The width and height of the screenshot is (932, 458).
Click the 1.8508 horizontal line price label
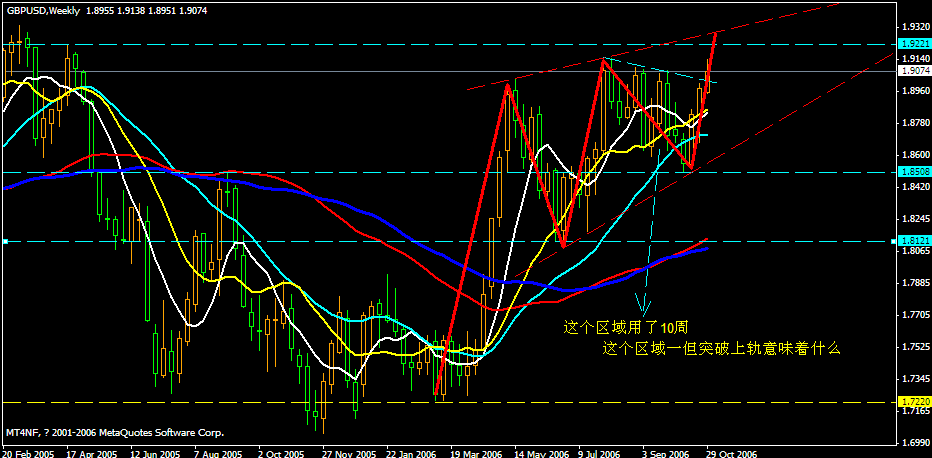[x=914, y=172]
